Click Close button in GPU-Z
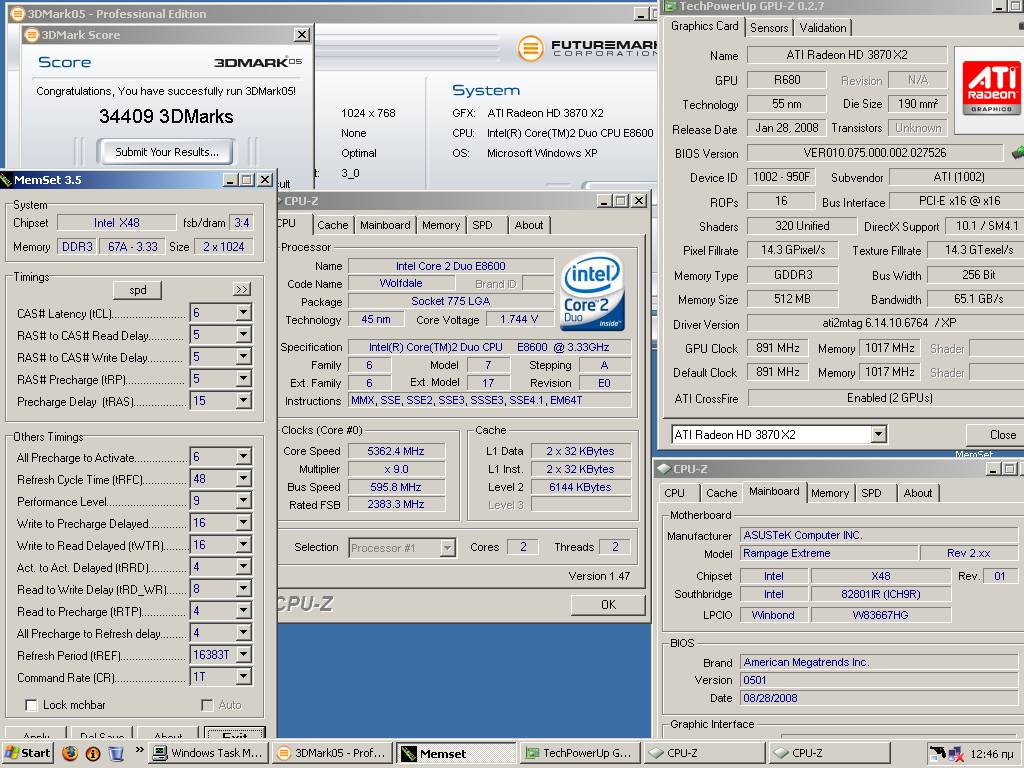Image resolution: width=1024 pixels, height=768 pixels. point(997,435)
